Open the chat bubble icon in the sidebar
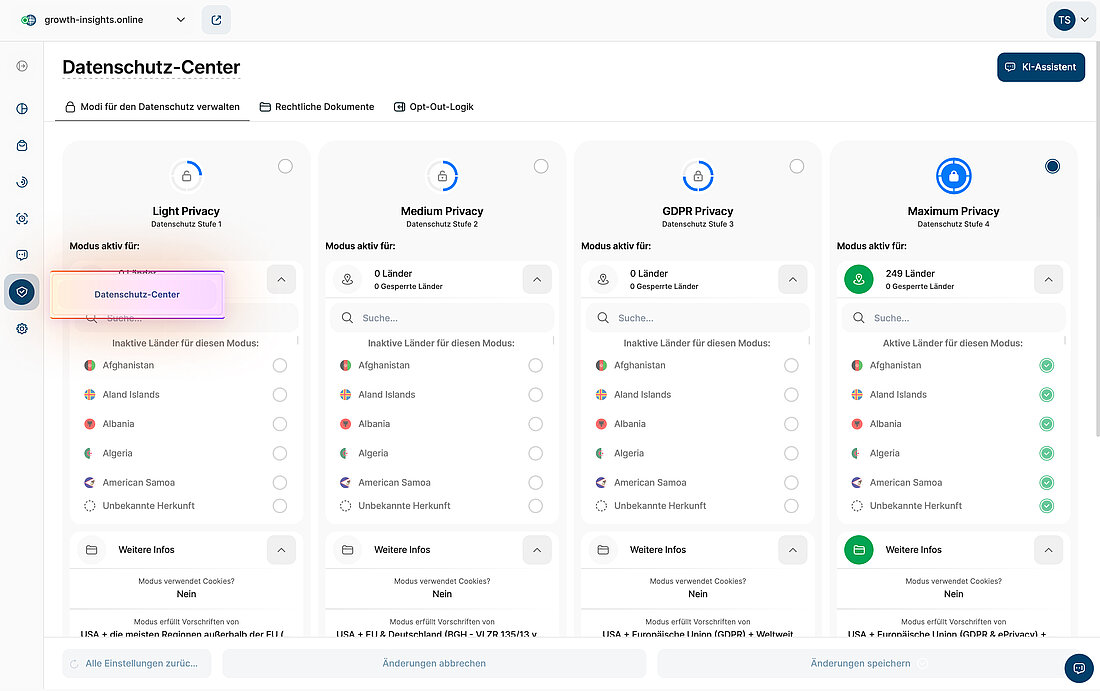This screenshot has width=1100, height=691. 22,254
